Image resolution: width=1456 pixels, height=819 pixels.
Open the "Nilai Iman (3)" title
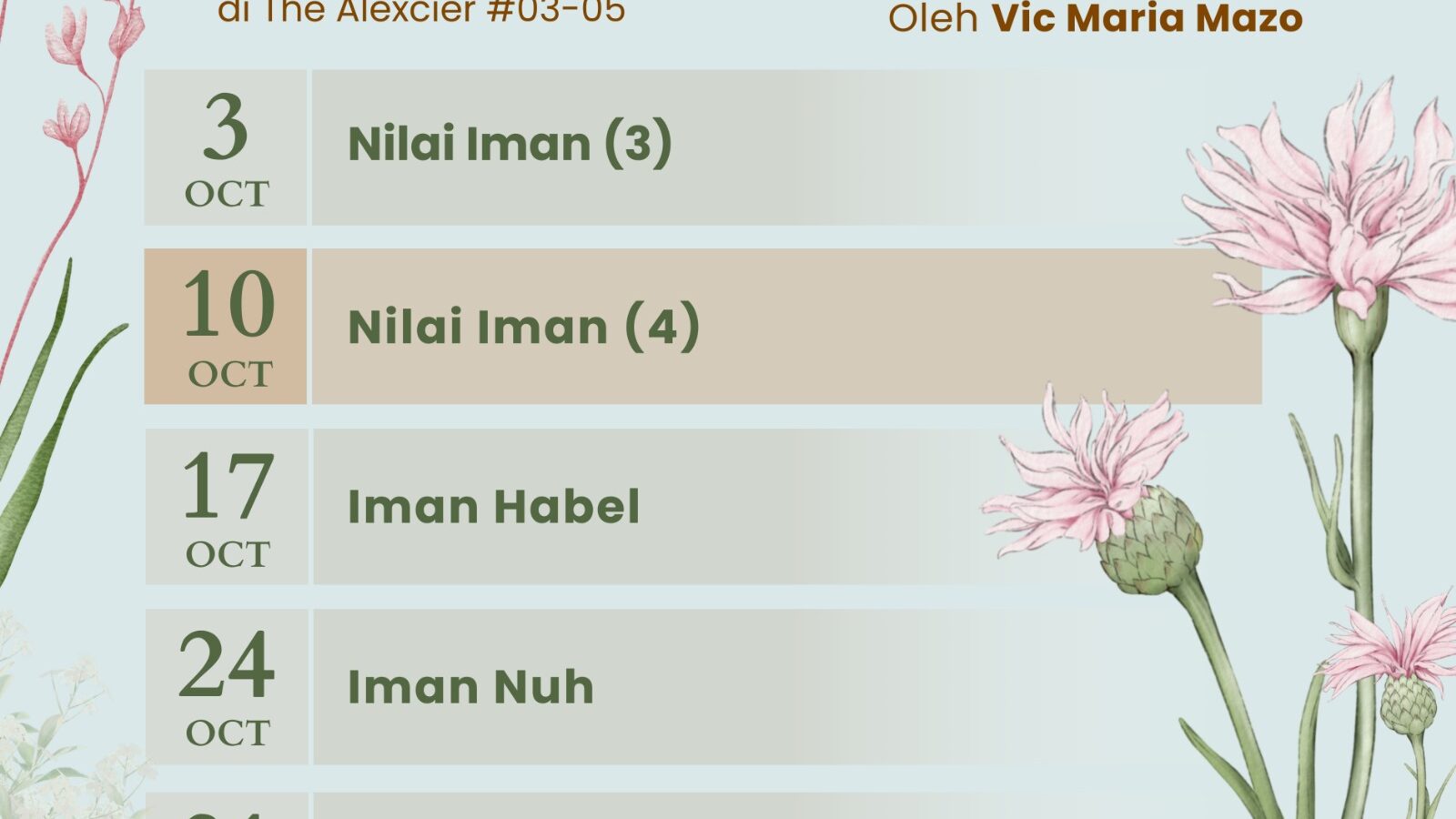click(510, 145)
